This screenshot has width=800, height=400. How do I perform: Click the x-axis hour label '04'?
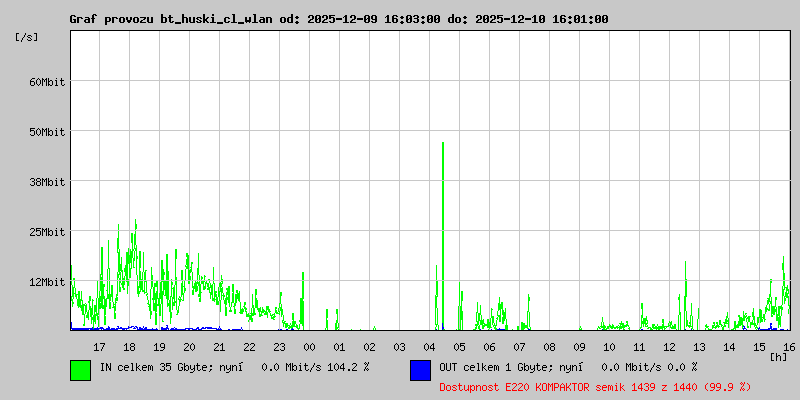(x=430, y=347)
